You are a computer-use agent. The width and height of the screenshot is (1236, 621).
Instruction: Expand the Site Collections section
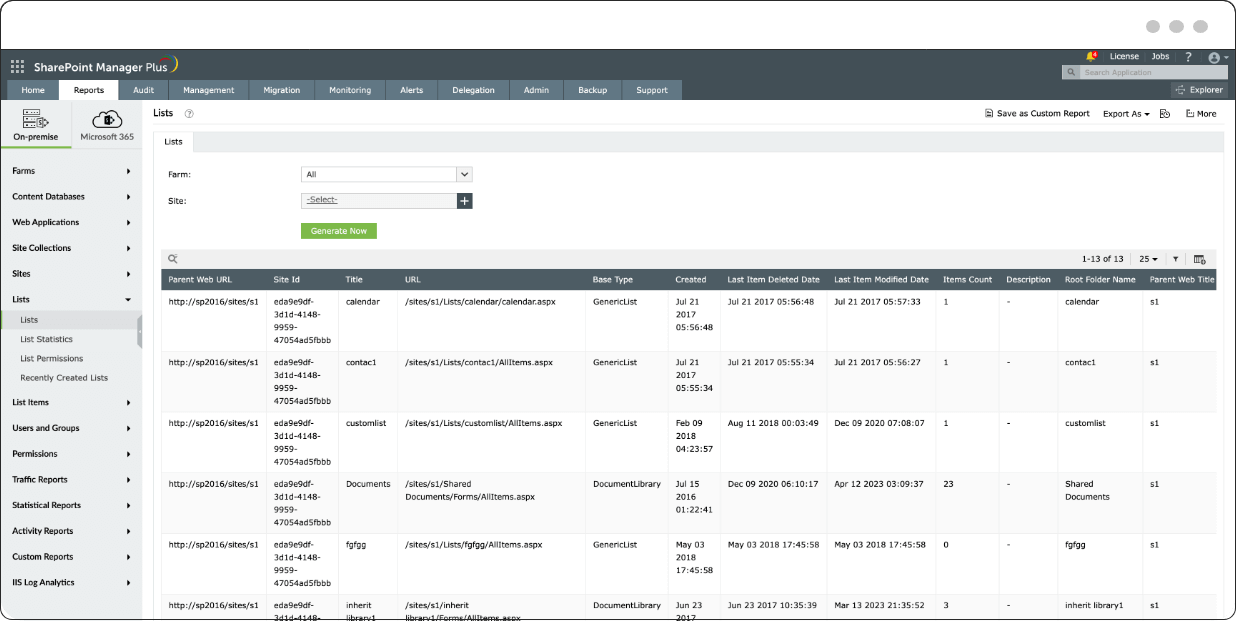coord(71,248)
